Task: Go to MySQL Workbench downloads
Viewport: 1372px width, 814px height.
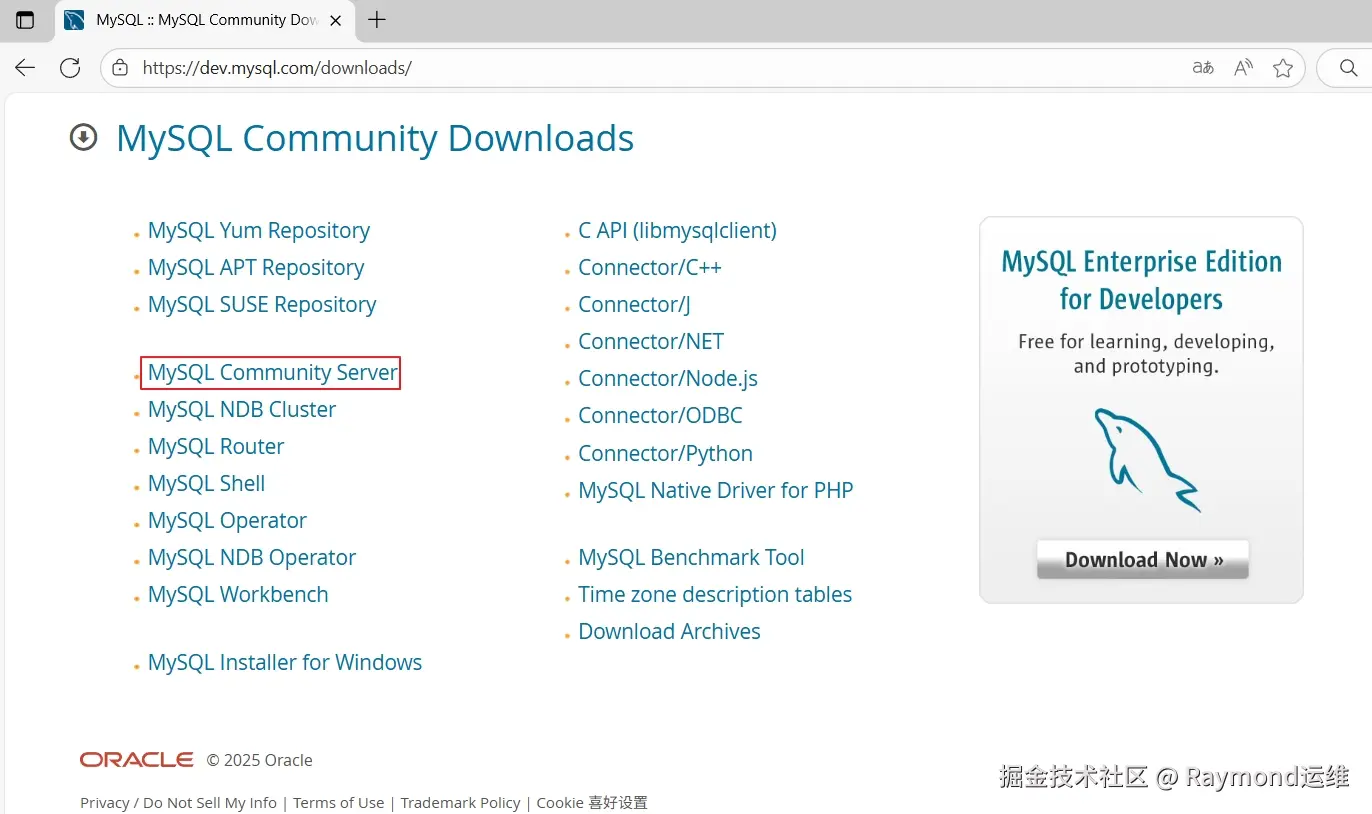Action: pyautogui.click(x=238, y=595)
